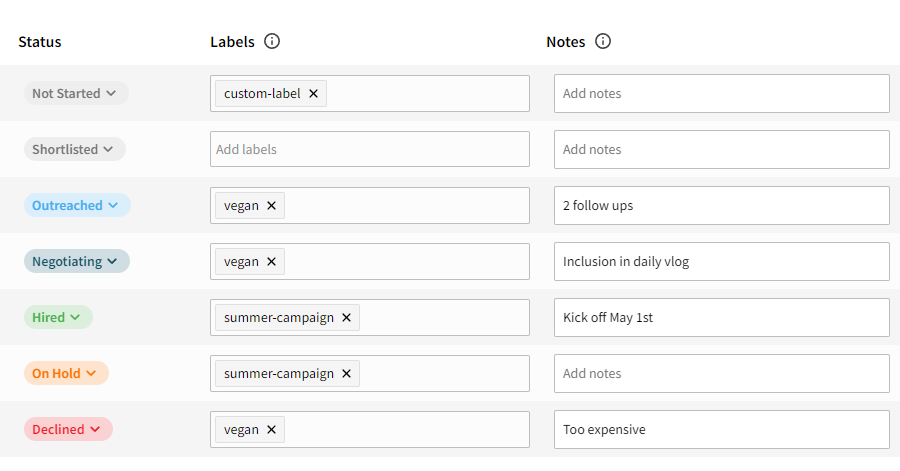Open the Hired status dropdown
The image size is (900, 471).
tap(57, 318)
